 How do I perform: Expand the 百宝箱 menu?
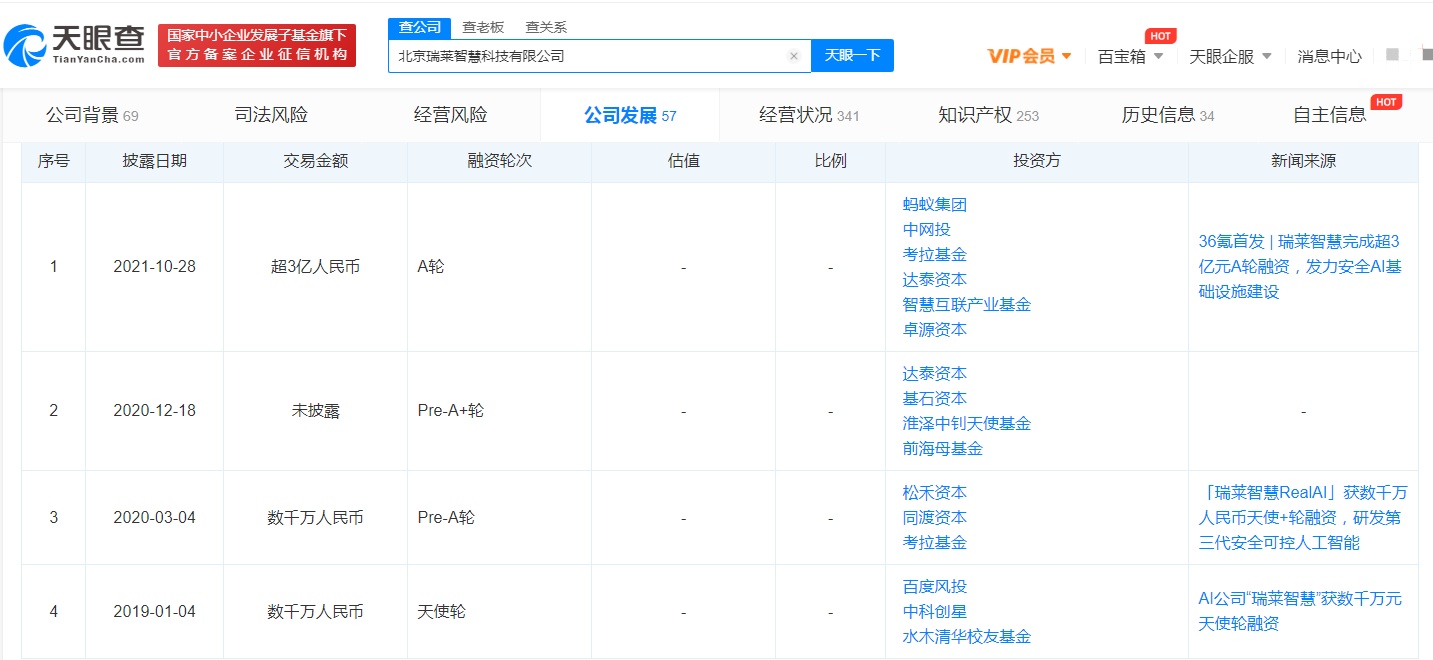coord(1130,56)
